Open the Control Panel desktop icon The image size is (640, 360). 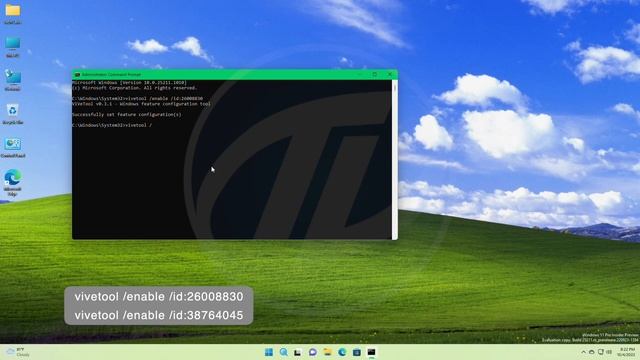click(13, 147)
